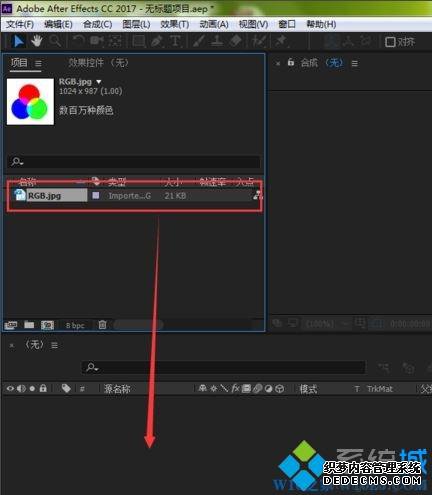Toggle the lock on the composition viewer
Screen dimensions: 432x495
[x=291, y=62]
